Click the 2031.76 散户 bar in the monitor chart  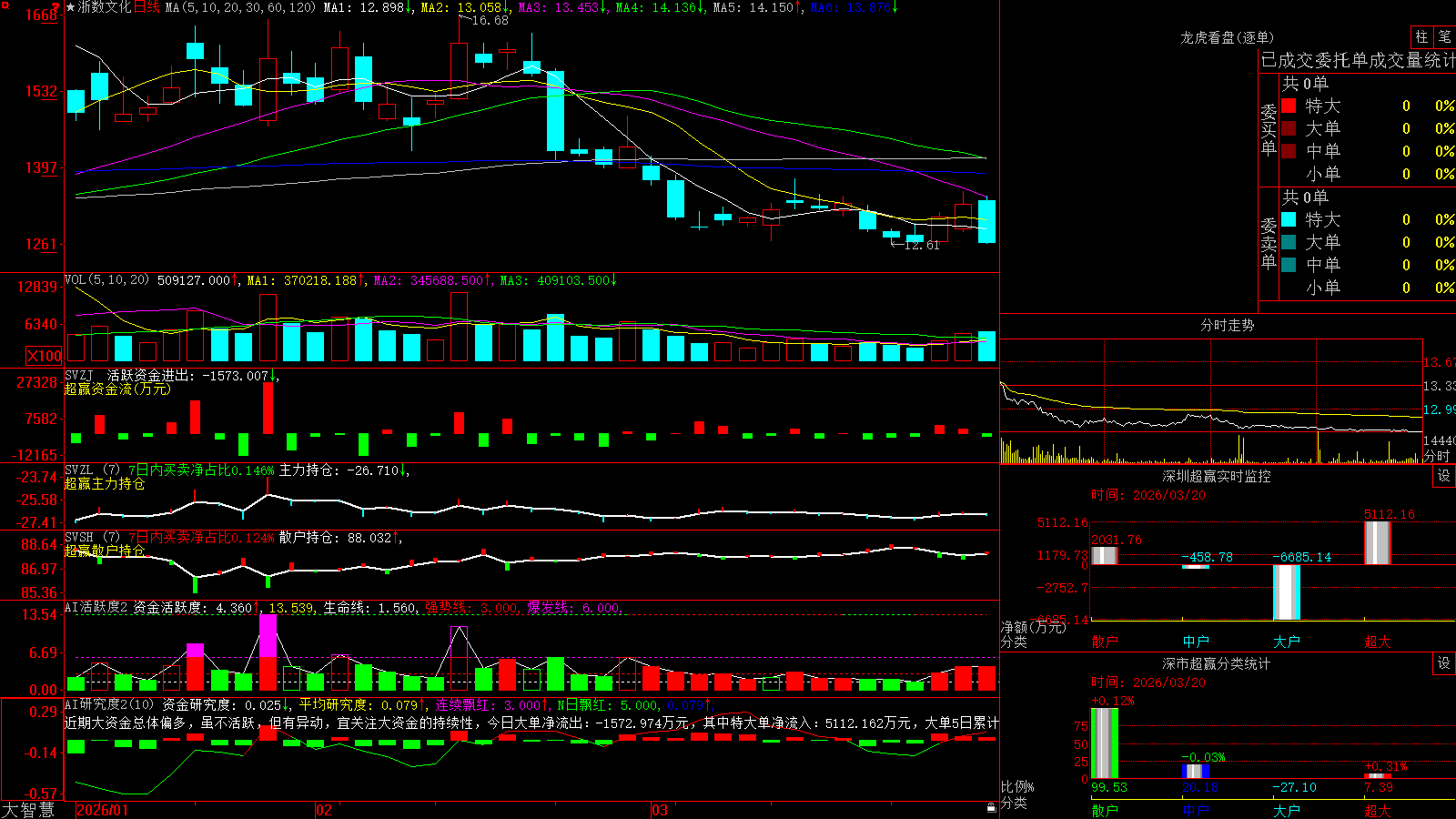click(x=1105, y=555)
